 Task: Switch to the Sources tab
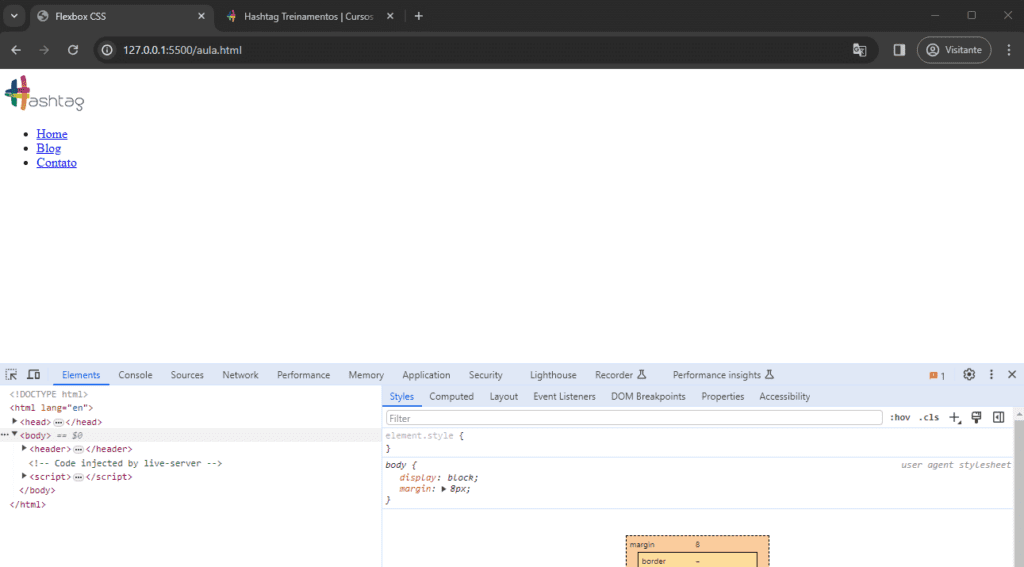click(x=187, y=375)
